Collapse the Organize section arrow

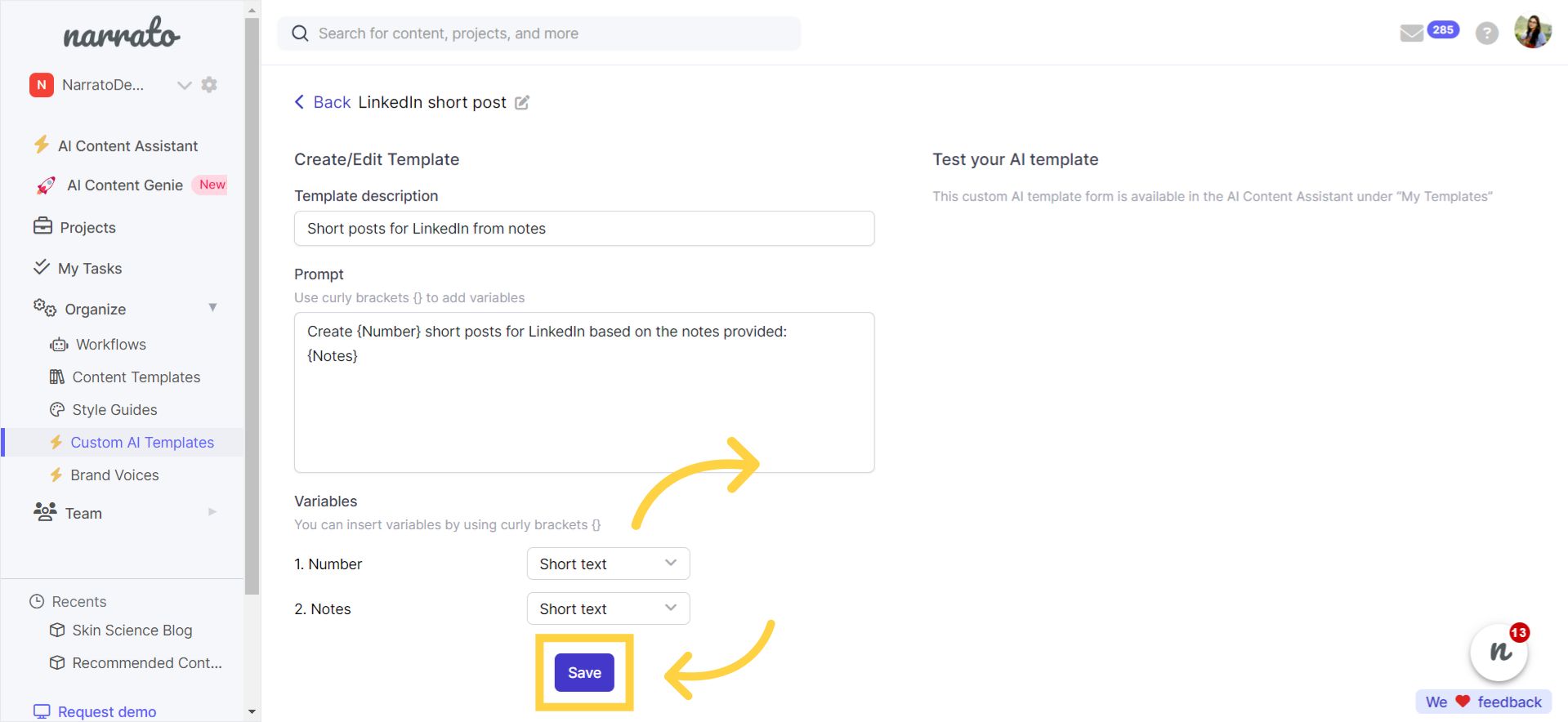[212, 308]
